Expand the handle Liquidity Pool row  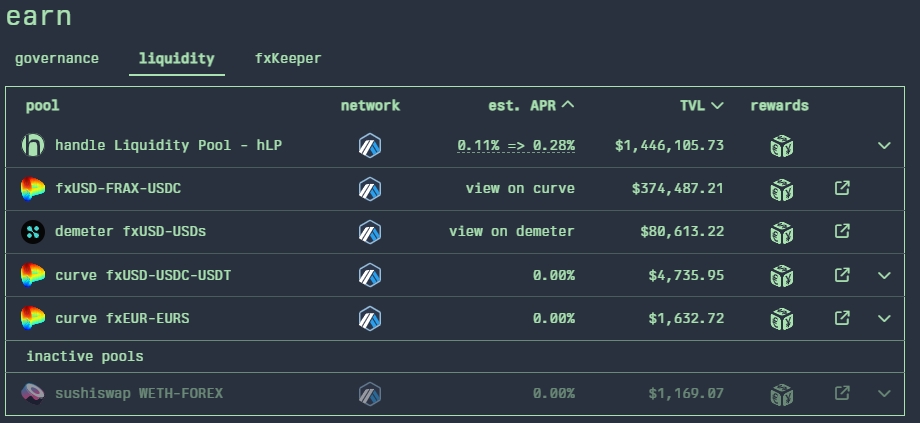[884, 145]
